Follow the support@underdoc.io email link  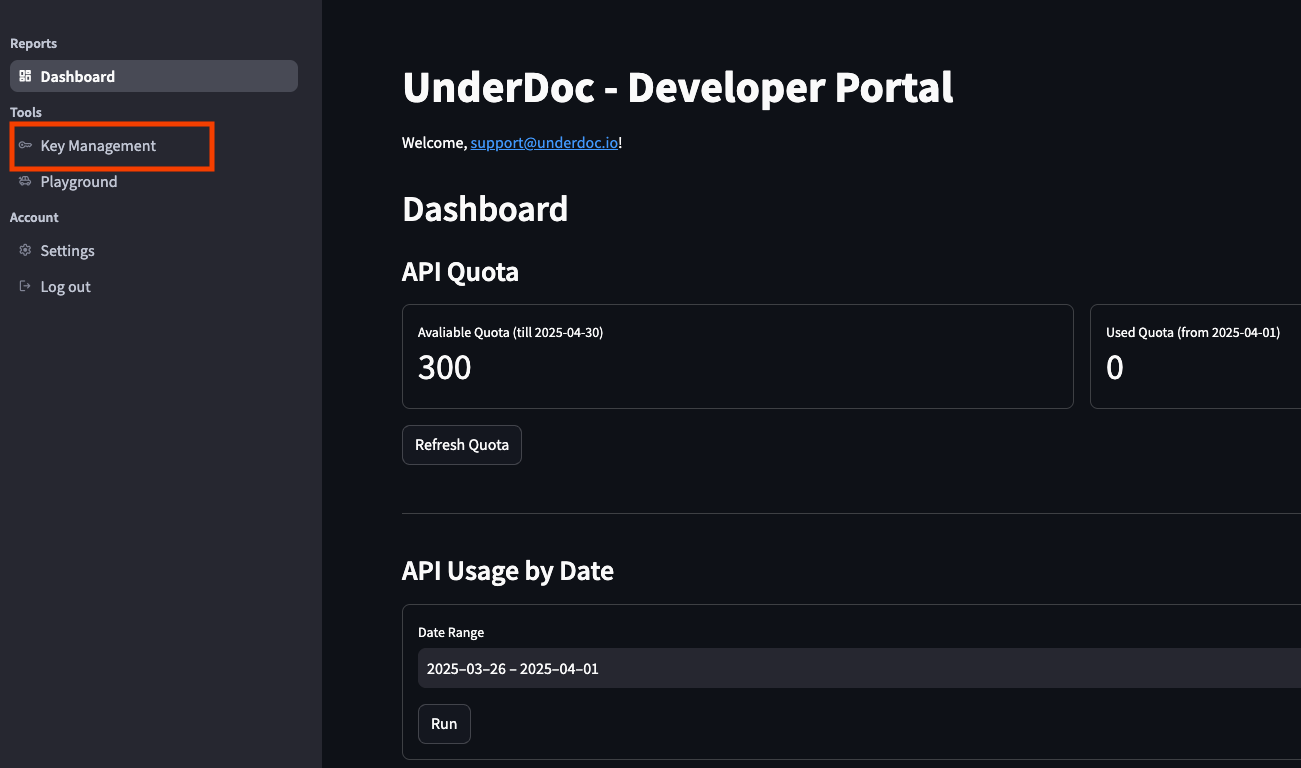tap(544, 143)
